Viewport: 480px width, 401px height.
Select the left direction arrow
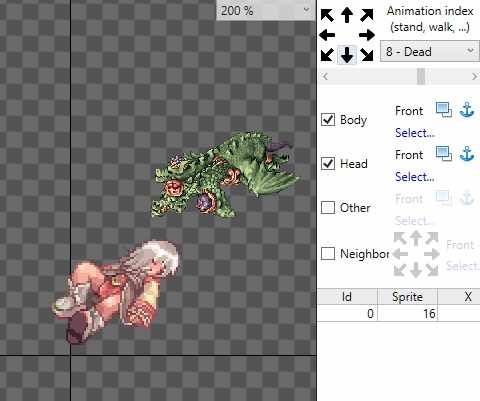327,35
